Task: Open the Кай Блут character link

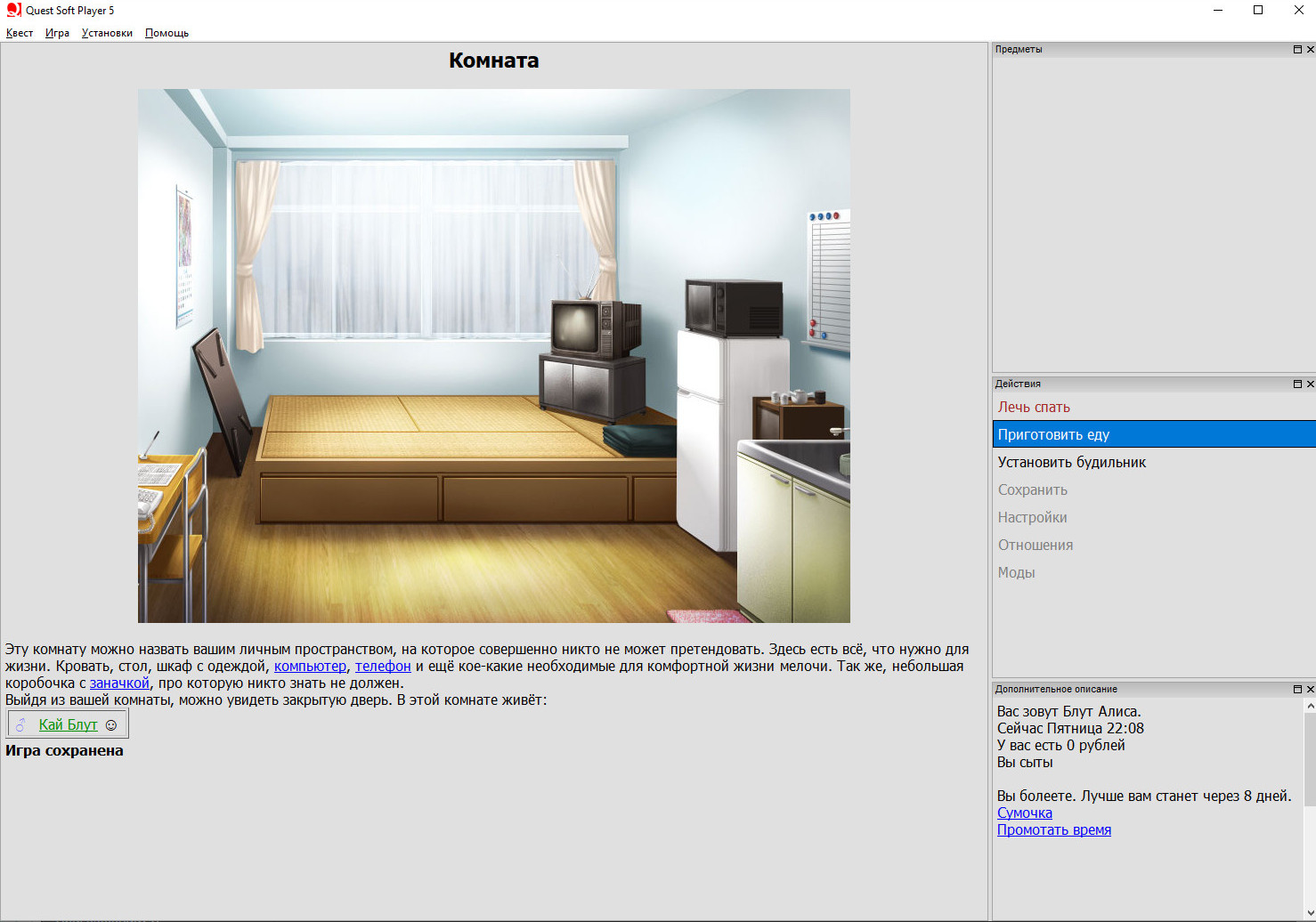Action: pos(68,724)
